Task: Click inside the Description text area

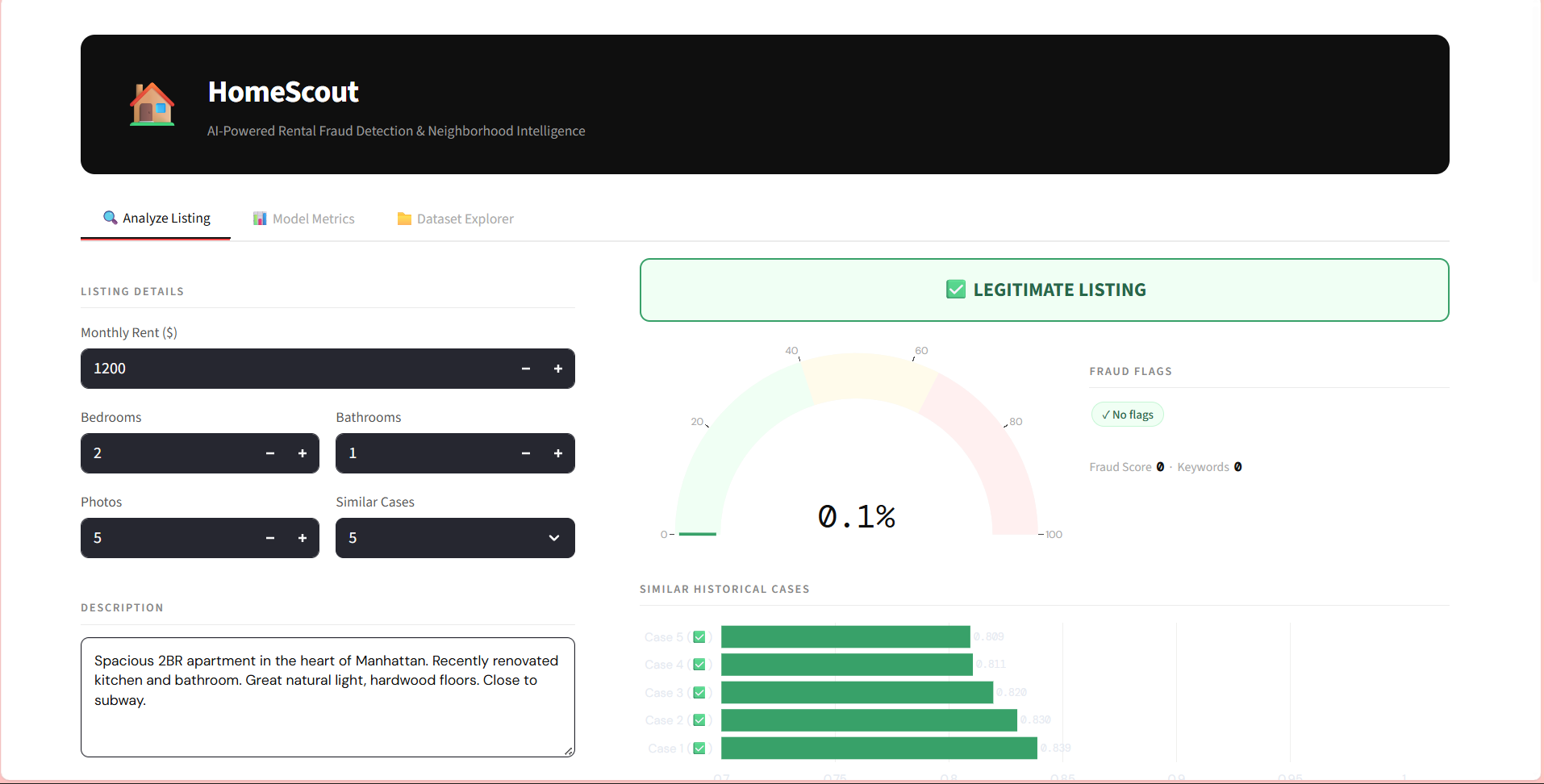Action: coord(327,698)
